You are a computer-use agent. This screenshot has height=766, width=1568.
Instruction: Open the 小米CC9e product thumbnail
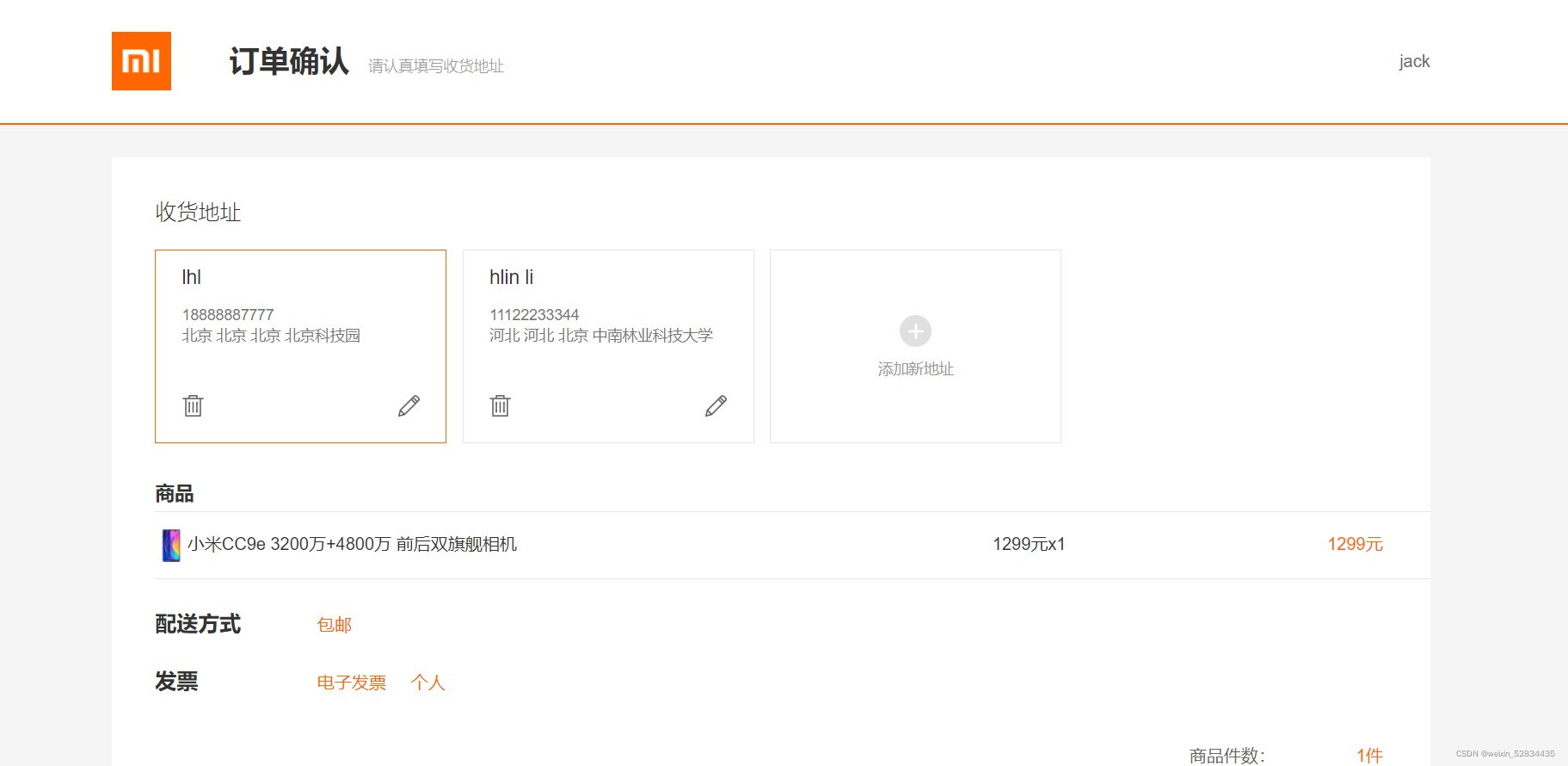pos(171,546)
